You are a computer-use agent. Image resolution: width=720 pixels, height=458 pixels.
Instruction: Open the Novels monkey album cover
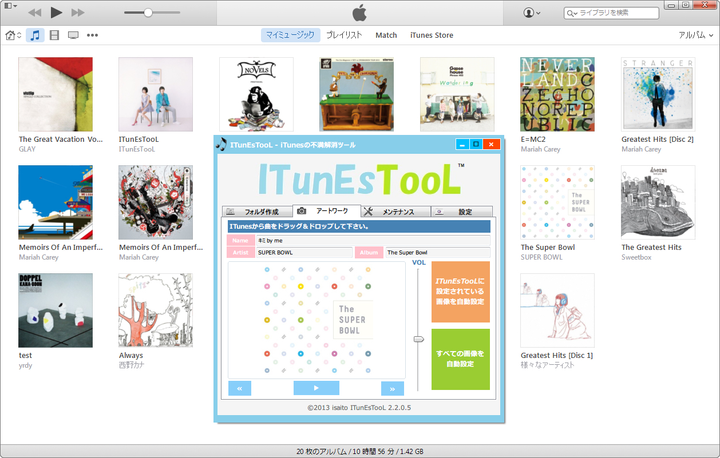tap(256, 94)
